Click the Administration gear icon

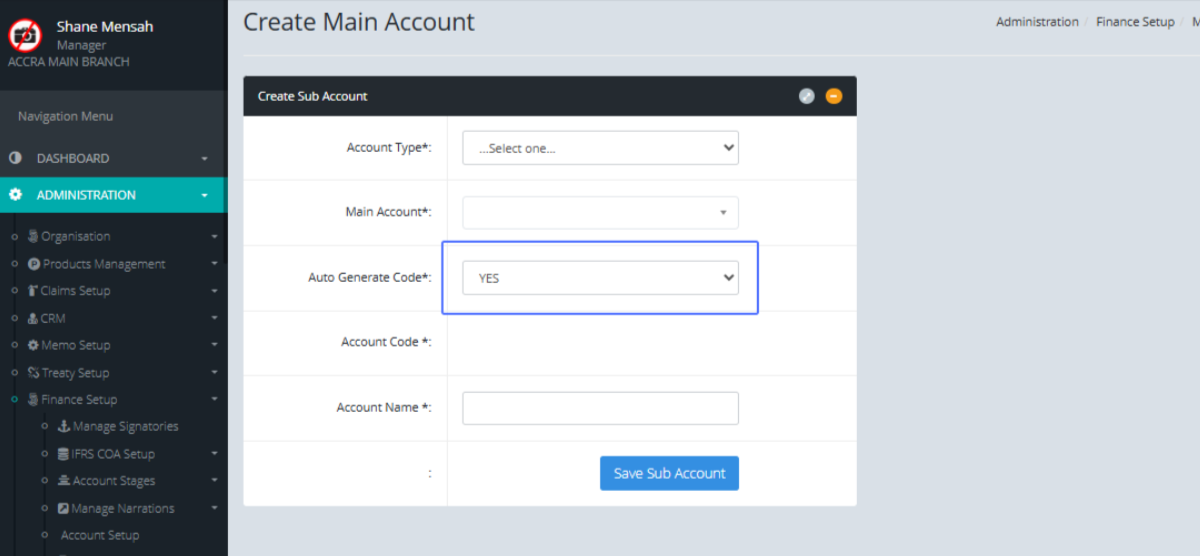coord(15,195)
